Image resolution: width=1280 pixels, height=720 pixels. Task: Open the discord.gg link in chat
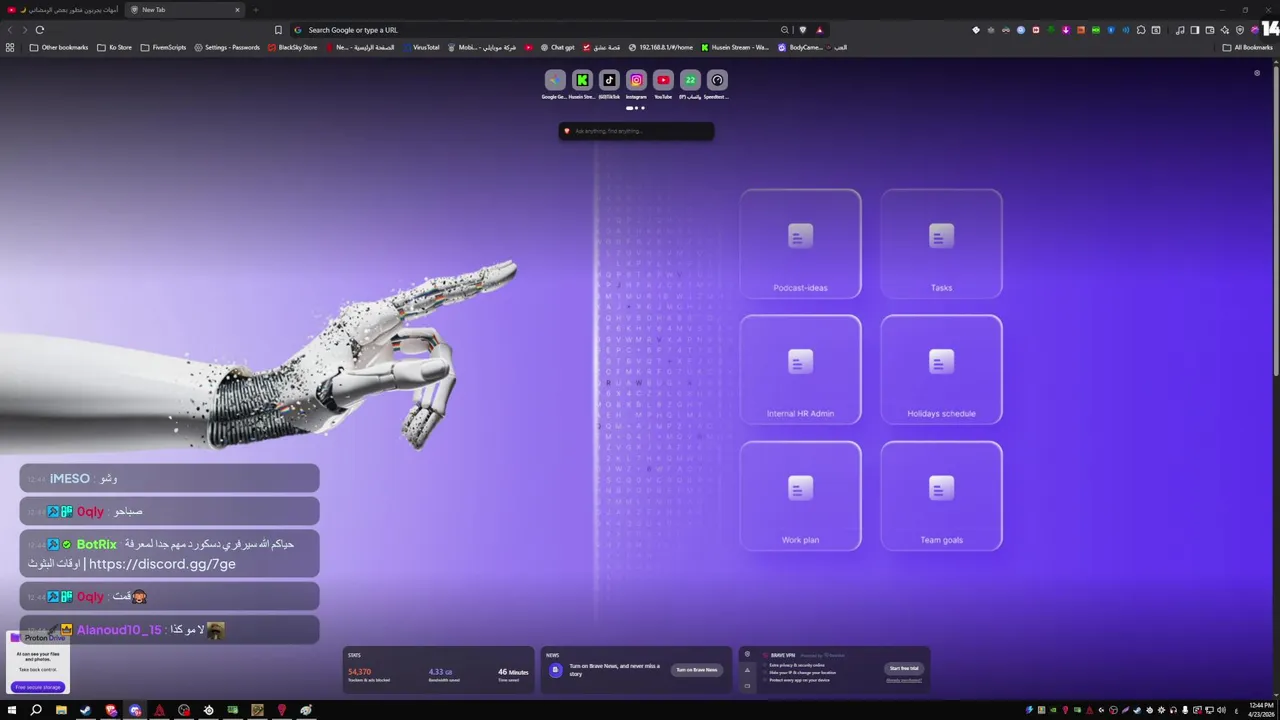click(x=162, y=564)
